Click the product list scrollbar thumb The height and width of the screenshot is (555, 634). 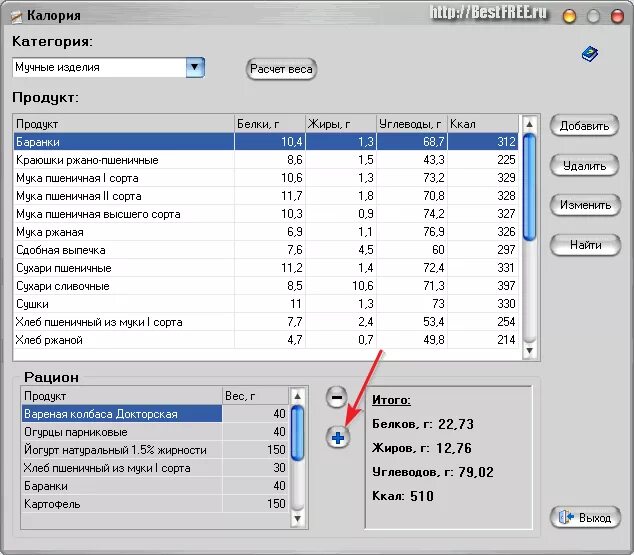click(529, 187)
